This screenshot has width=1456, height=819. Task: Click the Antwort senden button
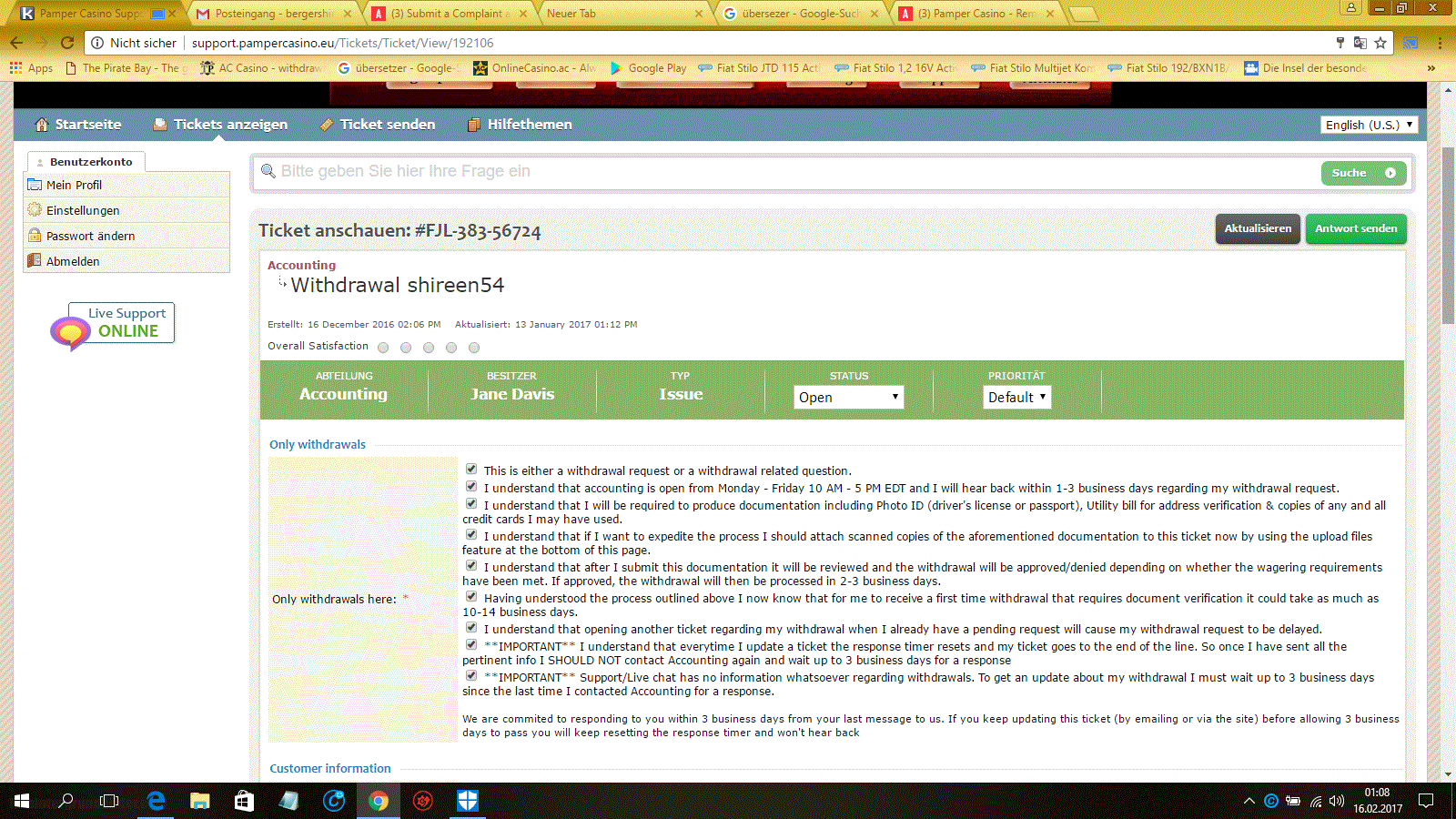pos(1356,228)
